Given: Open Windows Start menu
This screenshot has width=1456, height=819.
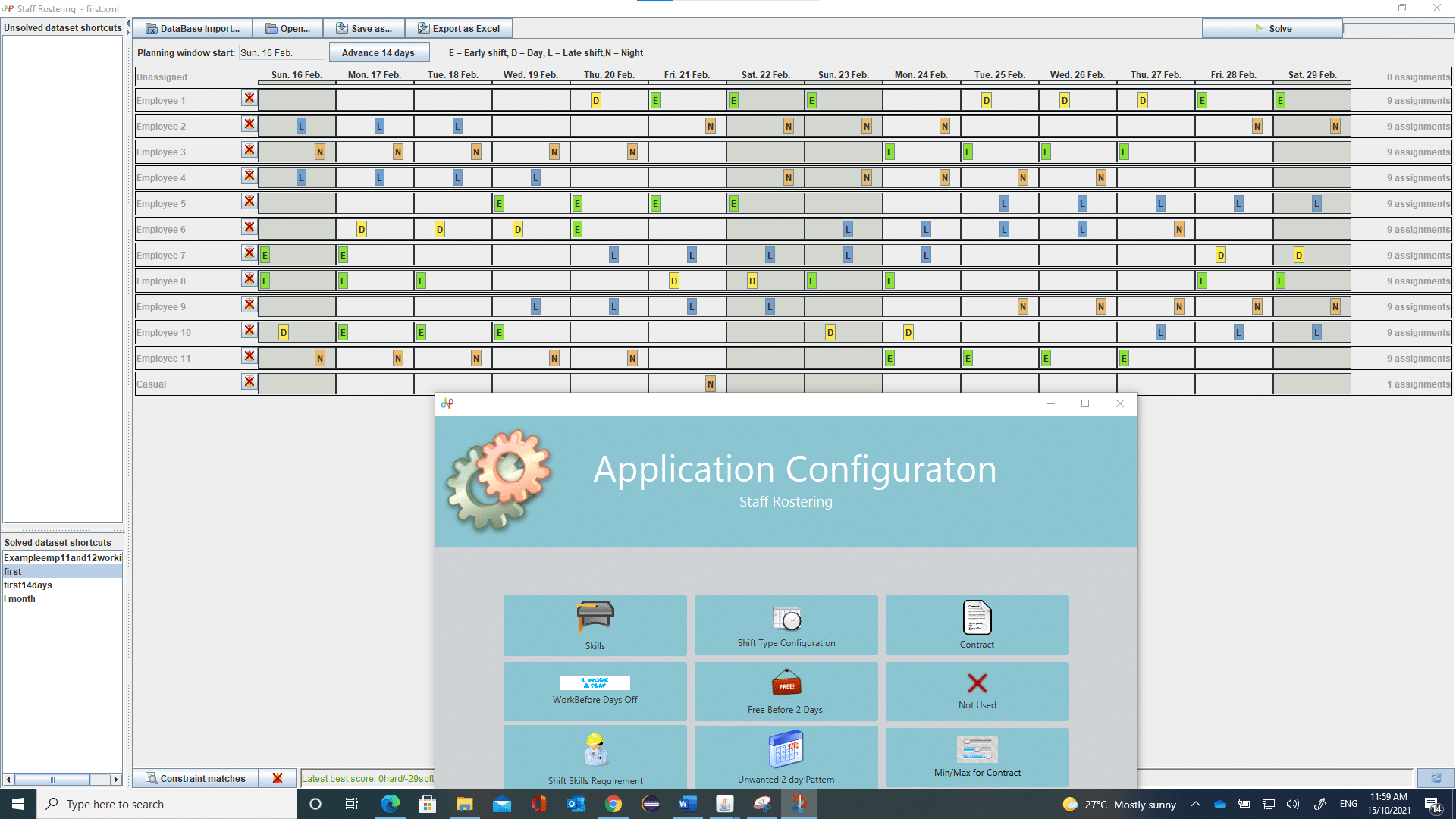Looking at the screenshot, I should (18, 804).
